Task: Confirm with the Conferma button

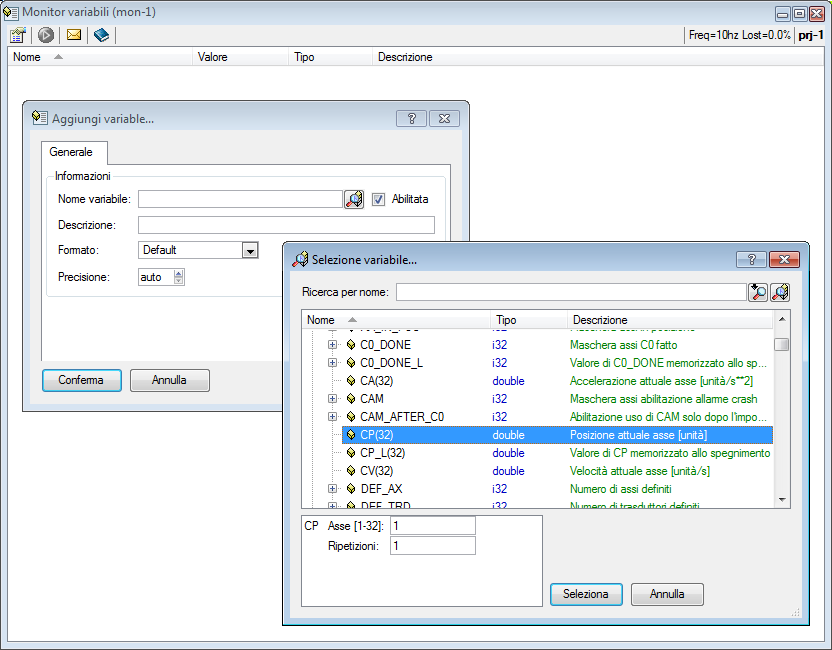Action: click(x=82, y=380)
